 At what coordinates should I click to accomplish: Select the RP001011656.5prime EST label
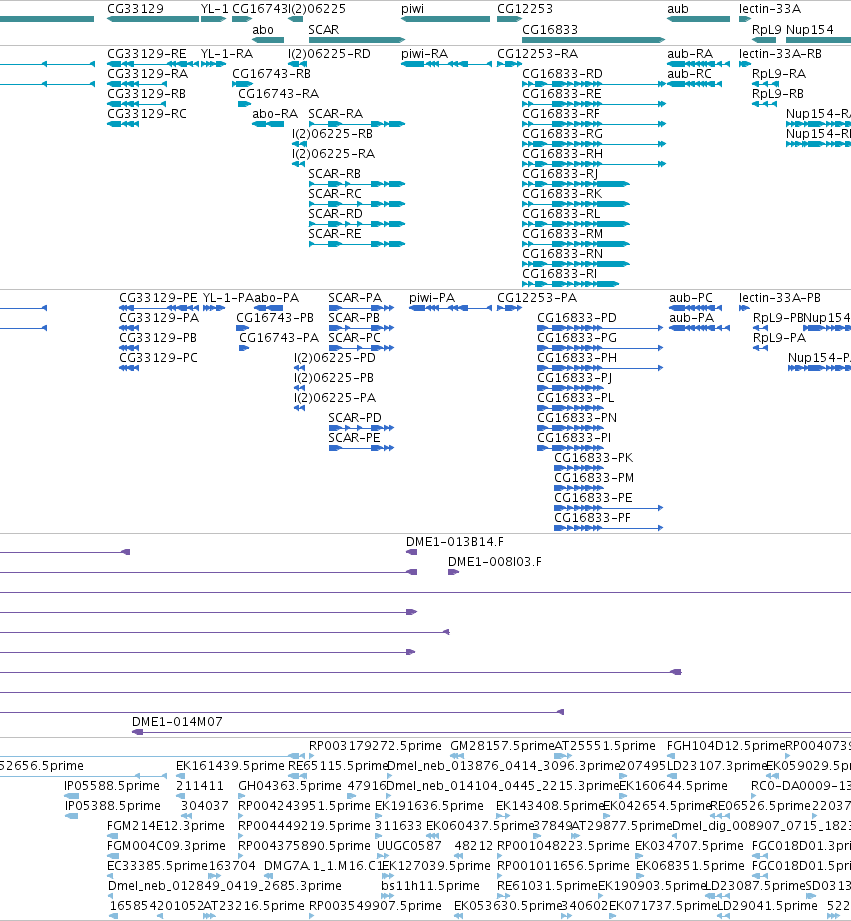(563, 865)
